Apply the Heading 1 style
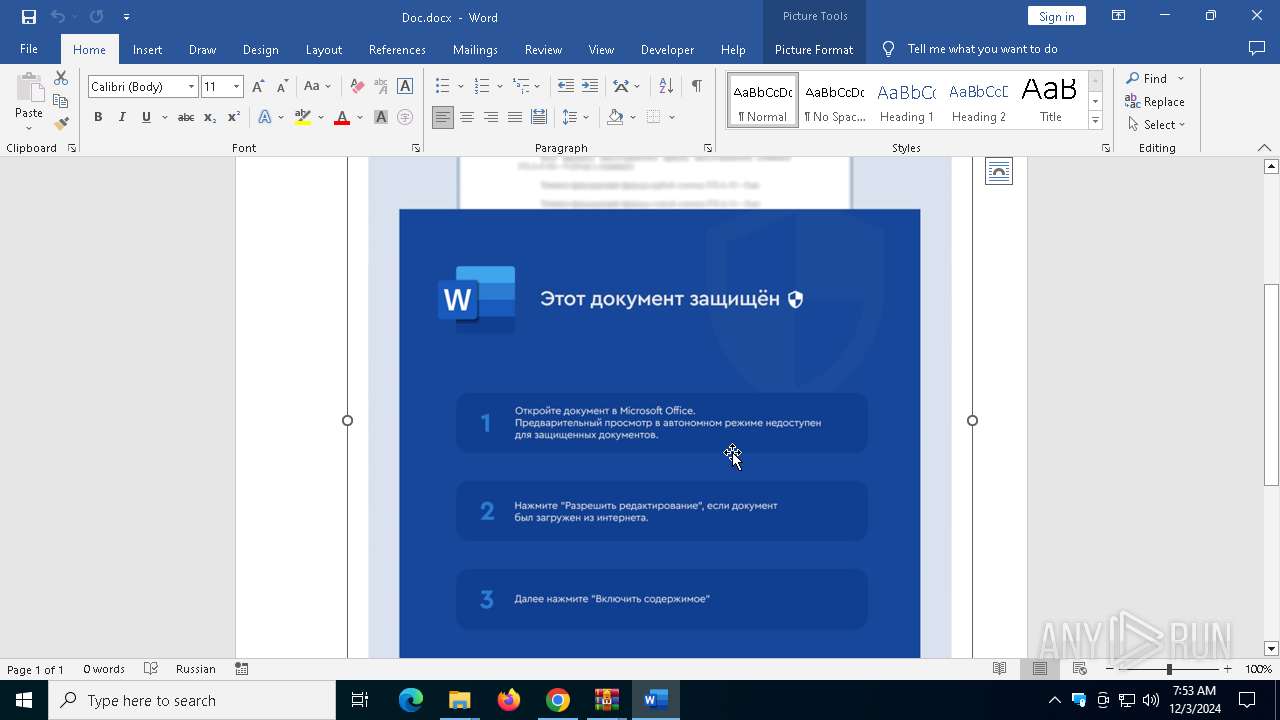Screen dimensions: 1280x720 [906, 101]
